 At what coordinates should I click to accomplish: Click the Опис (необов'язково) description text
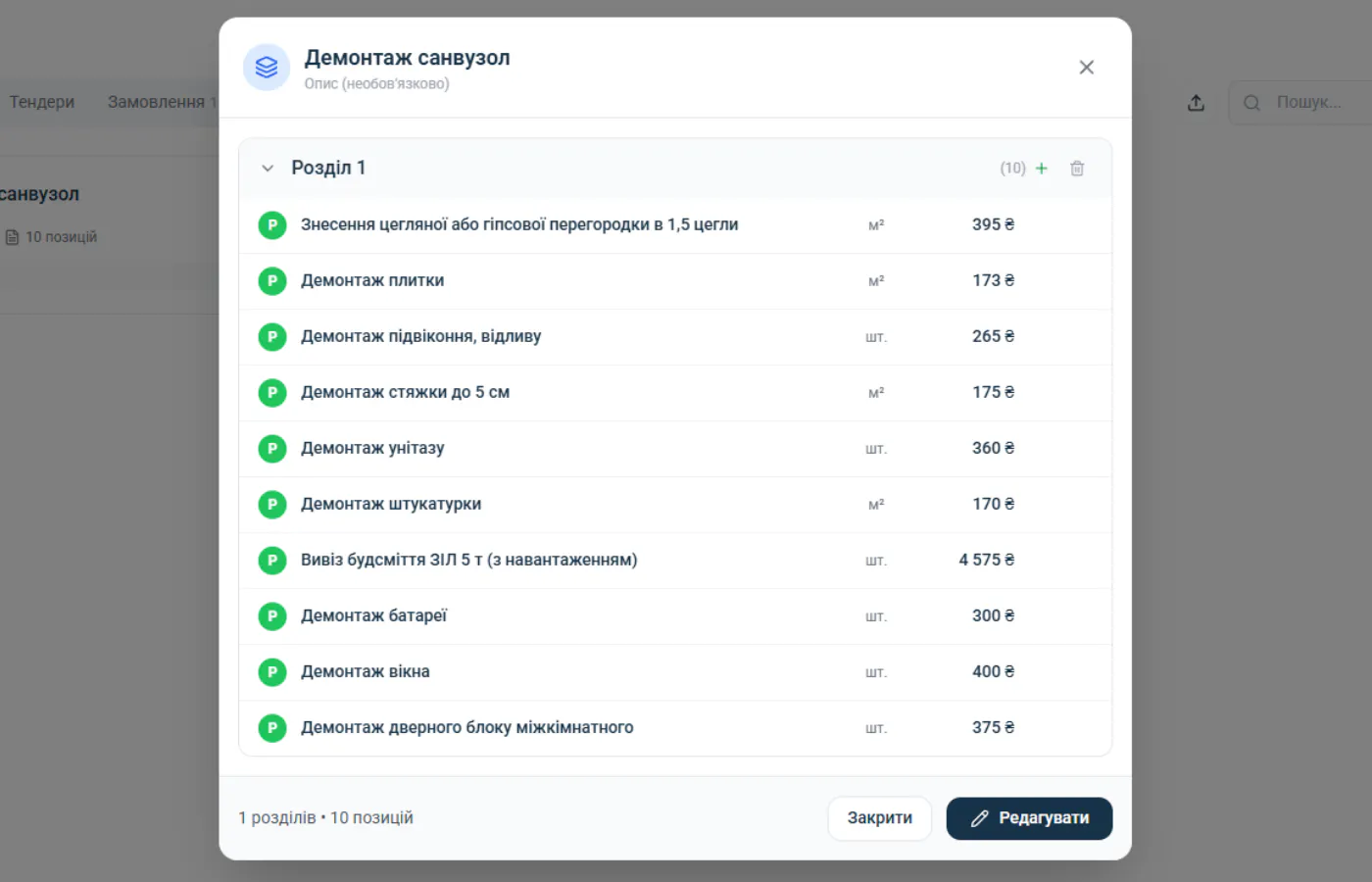point(376,84)
